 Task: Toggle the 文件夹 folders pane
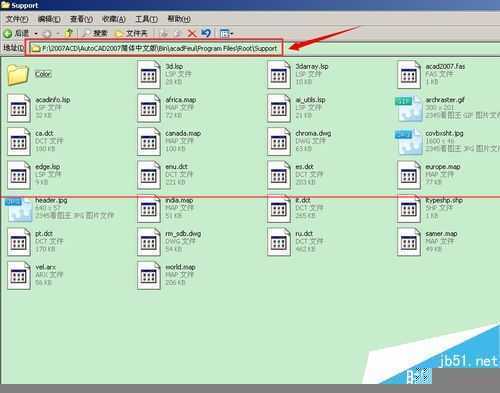pyautogui.click(x=131, y=33)
